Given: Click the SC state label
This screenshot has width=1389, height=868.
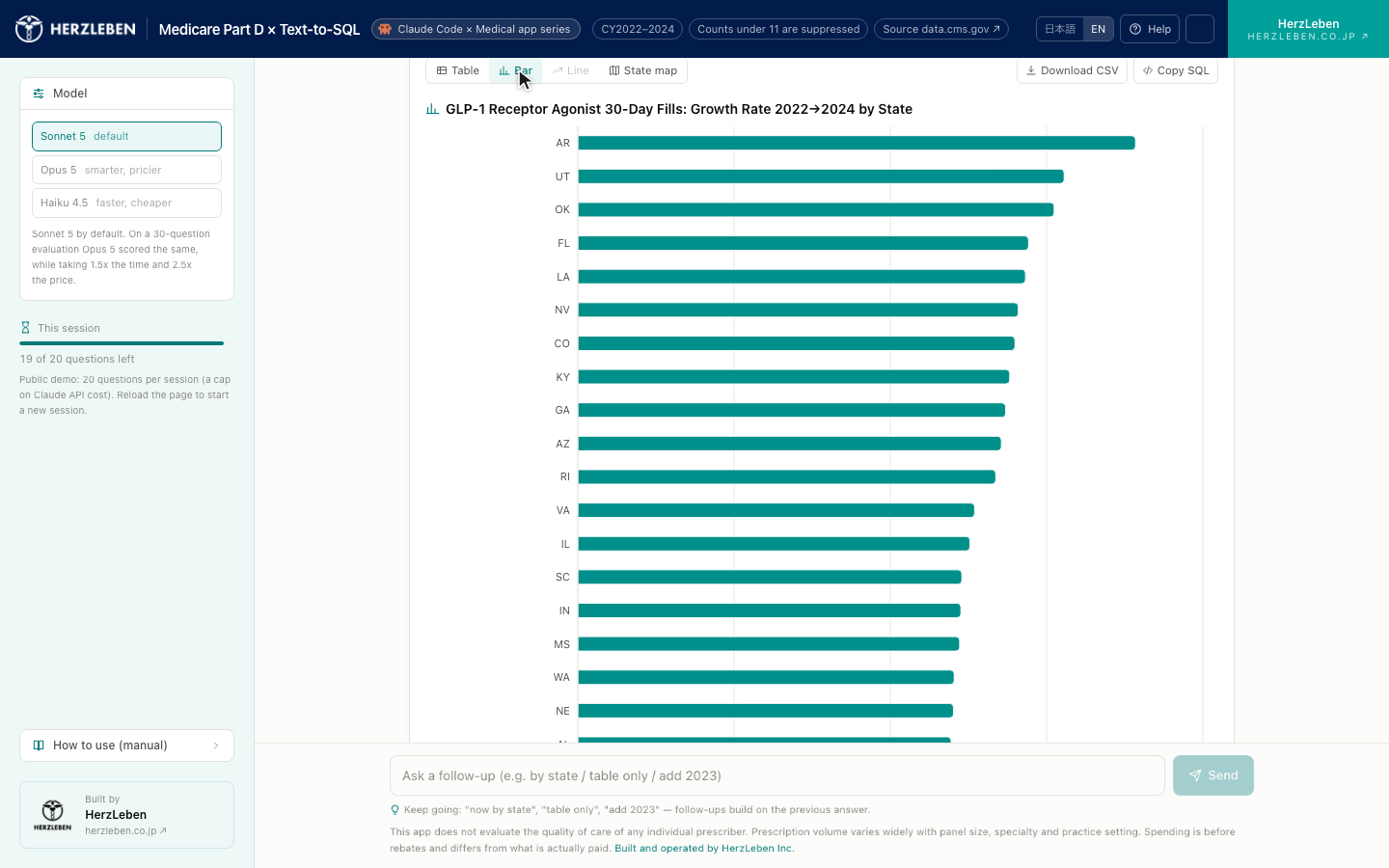Looking at the screenshot, I should [x=563, y=577].
